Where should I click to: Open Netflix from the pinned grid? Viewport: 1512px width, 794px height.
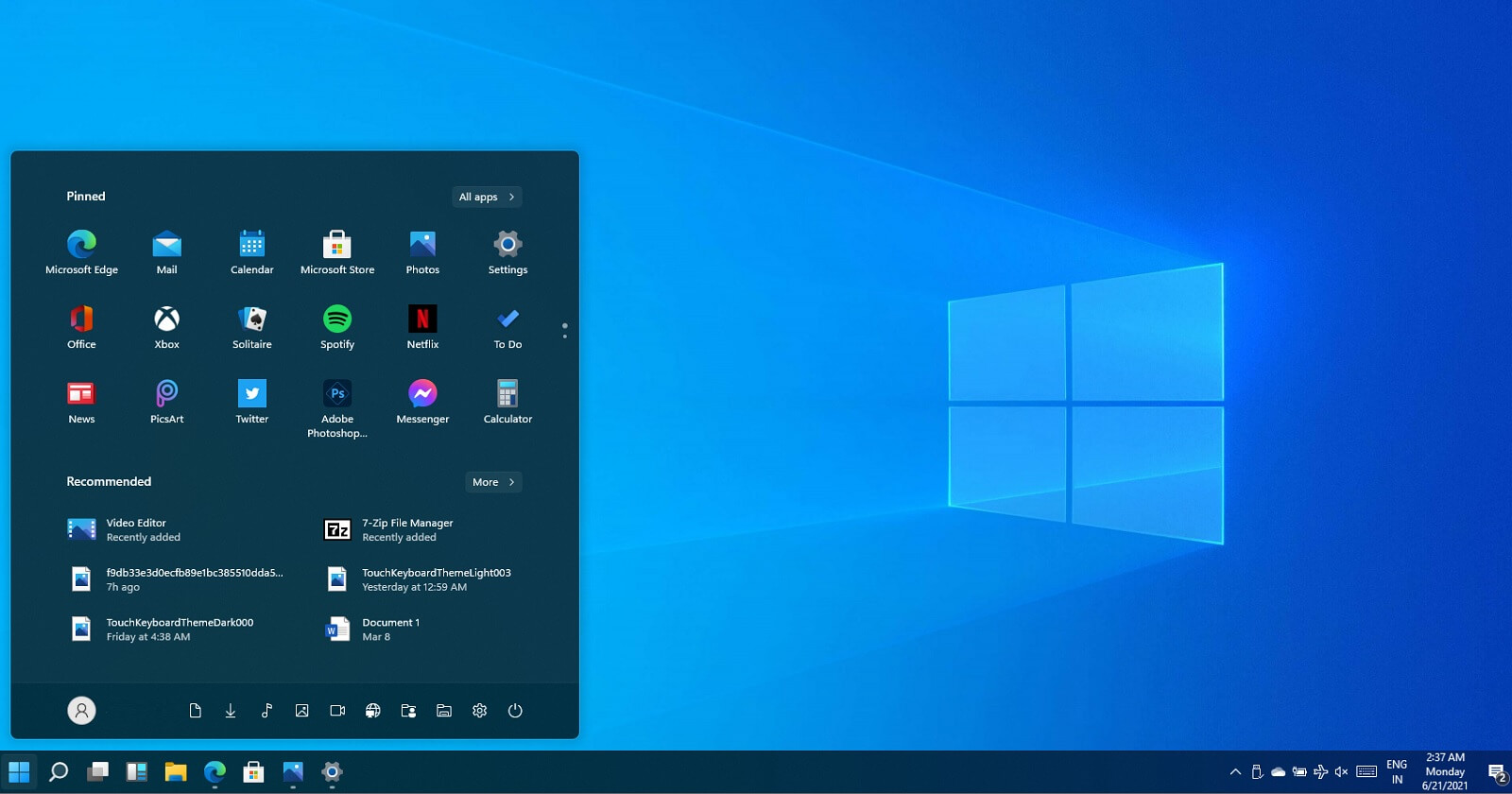[x=422, y=326]
